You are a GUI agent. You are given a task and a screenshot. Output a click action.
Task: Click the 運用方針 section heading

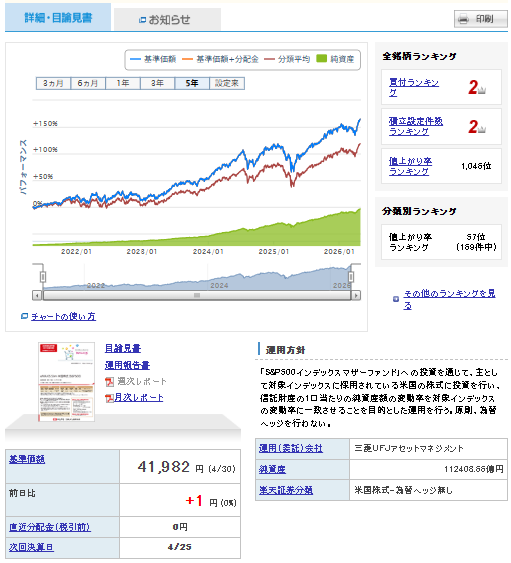click(x=285, y=350)
